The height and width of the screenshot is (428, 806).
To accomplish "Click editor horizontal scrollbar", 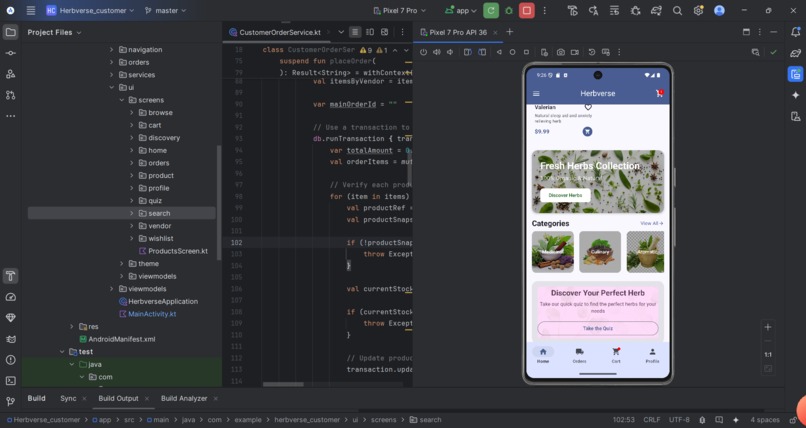I will click(283, 384).
